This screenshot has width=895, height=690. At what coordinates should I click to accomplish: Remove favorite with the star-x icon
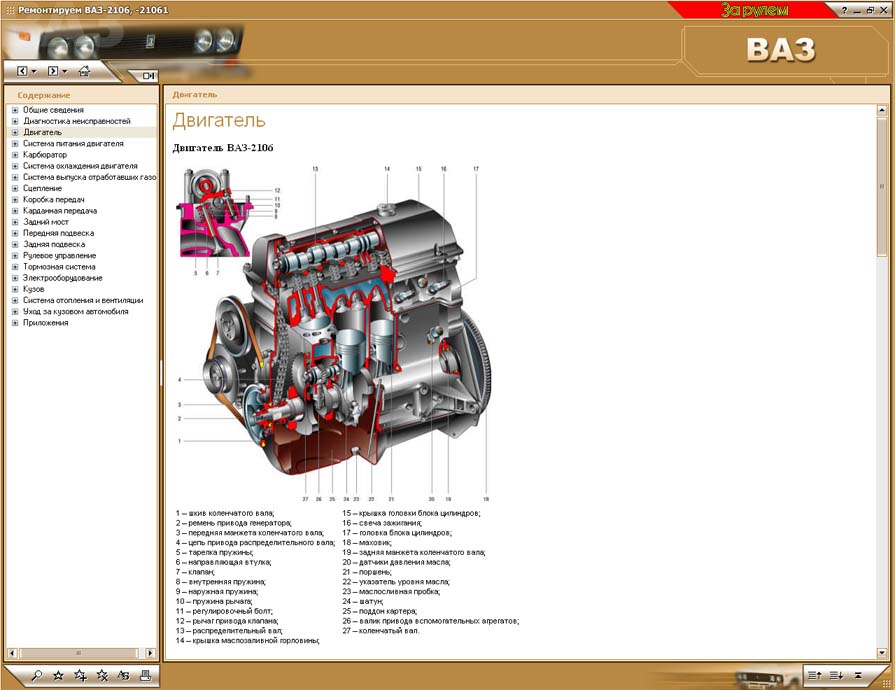102,676
